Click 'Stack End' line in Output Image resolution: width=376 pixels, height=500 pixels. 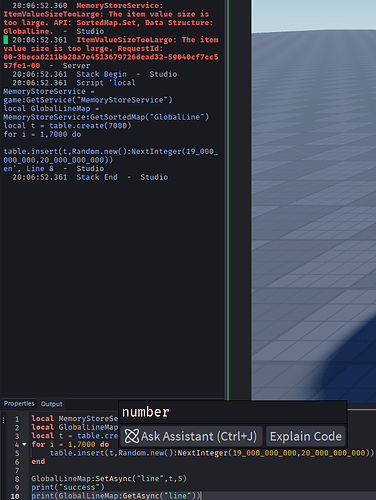point(97,177)
